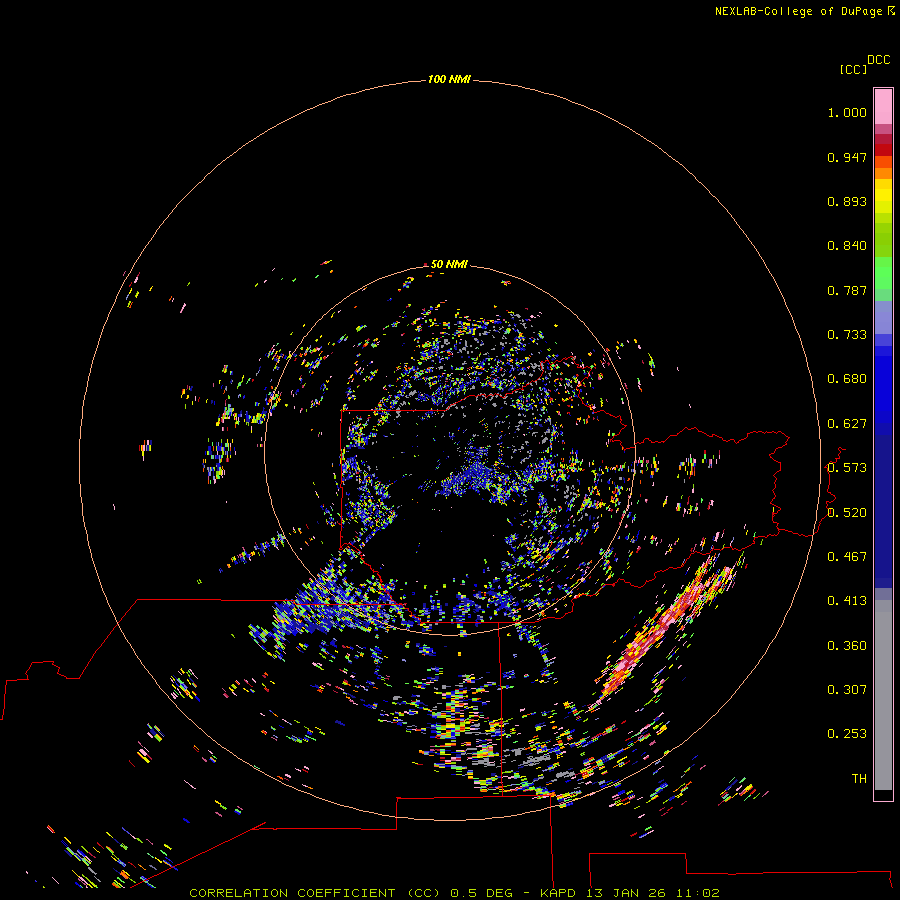This screenshot has width=900, height=900.
Task: Click the 0.360 legend value
Action: (x=847, y=646)
